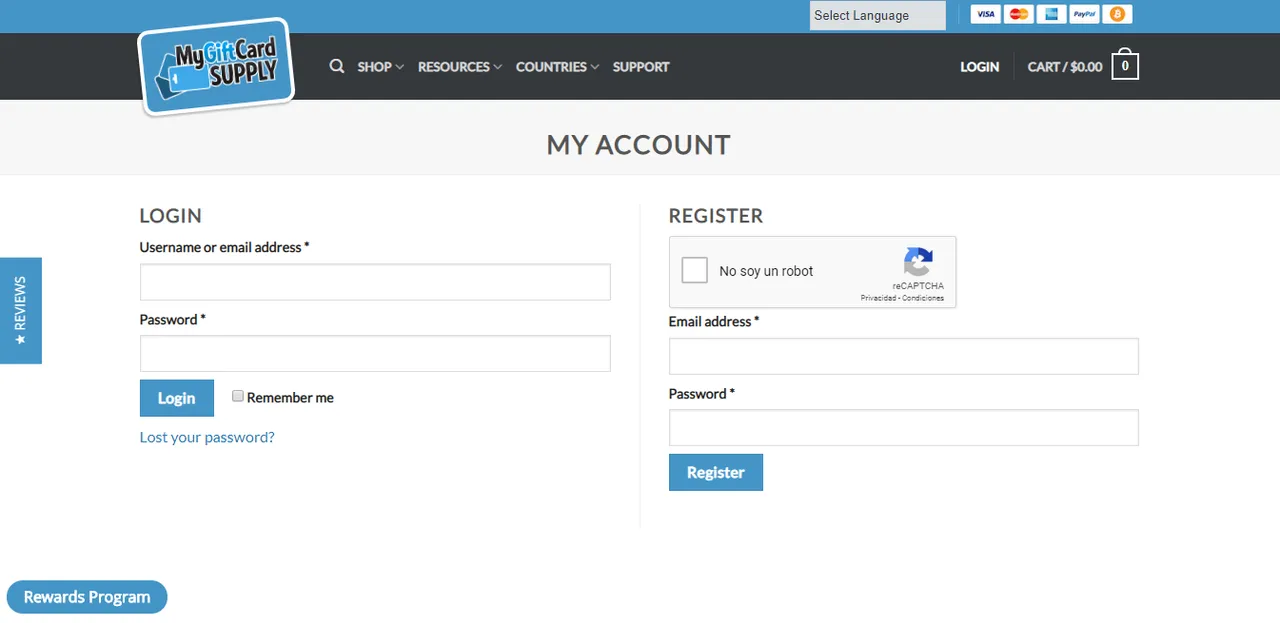
Task: Click the LOGIN section heading
Action: [171, 216]
